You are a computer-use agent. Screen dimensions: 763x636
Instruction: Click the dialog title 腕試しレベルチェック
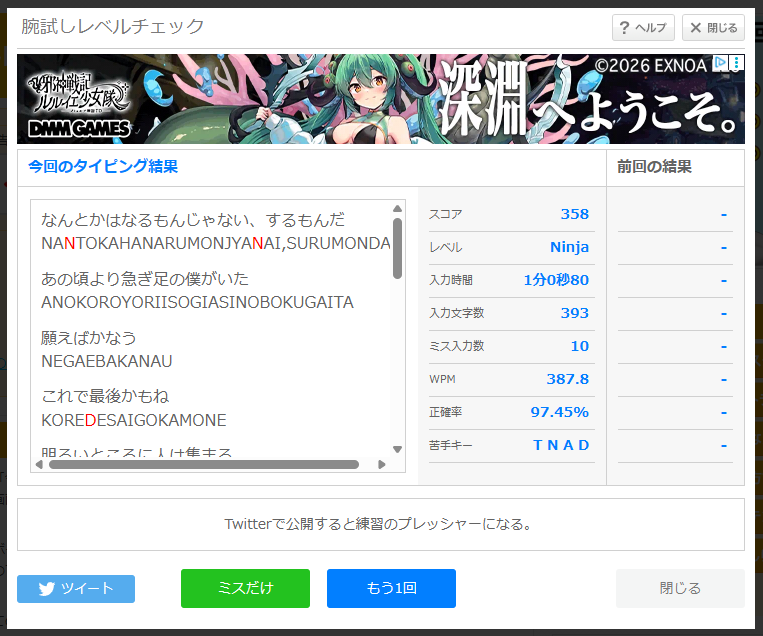(x=112, y=26)
